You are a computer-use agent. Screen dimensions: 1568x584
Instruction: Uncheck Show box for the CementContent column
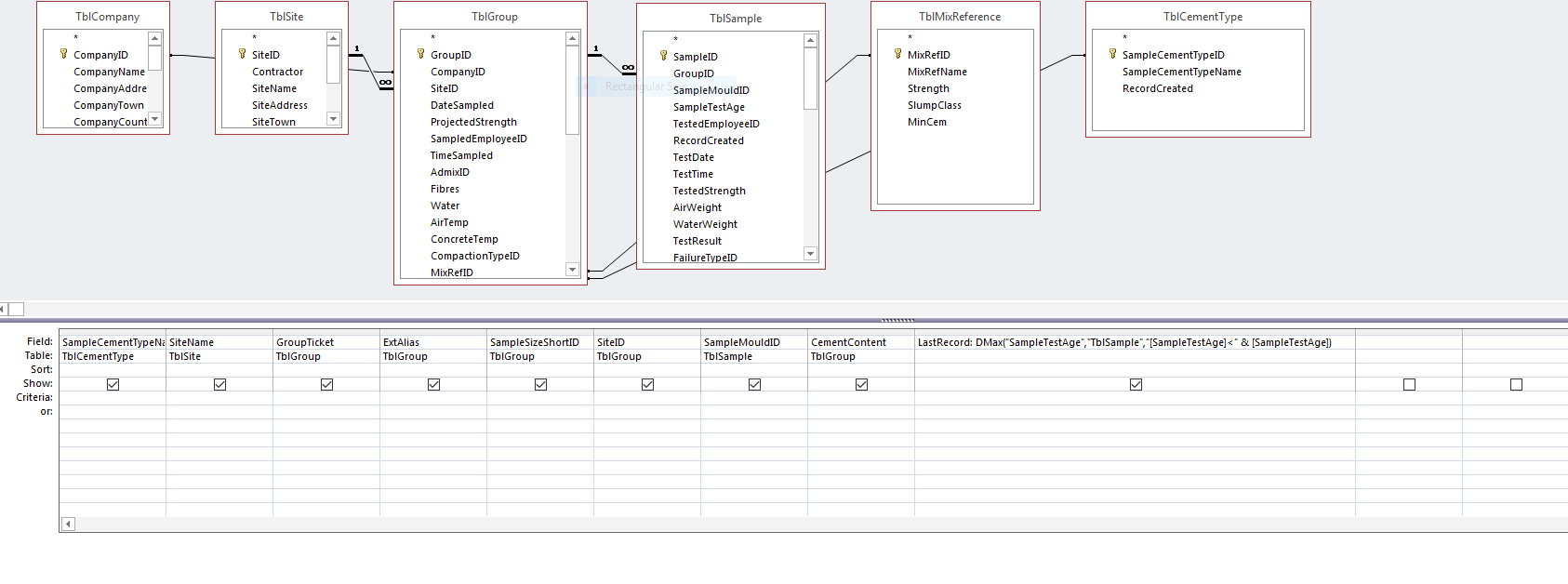click(x=861, y=384)
